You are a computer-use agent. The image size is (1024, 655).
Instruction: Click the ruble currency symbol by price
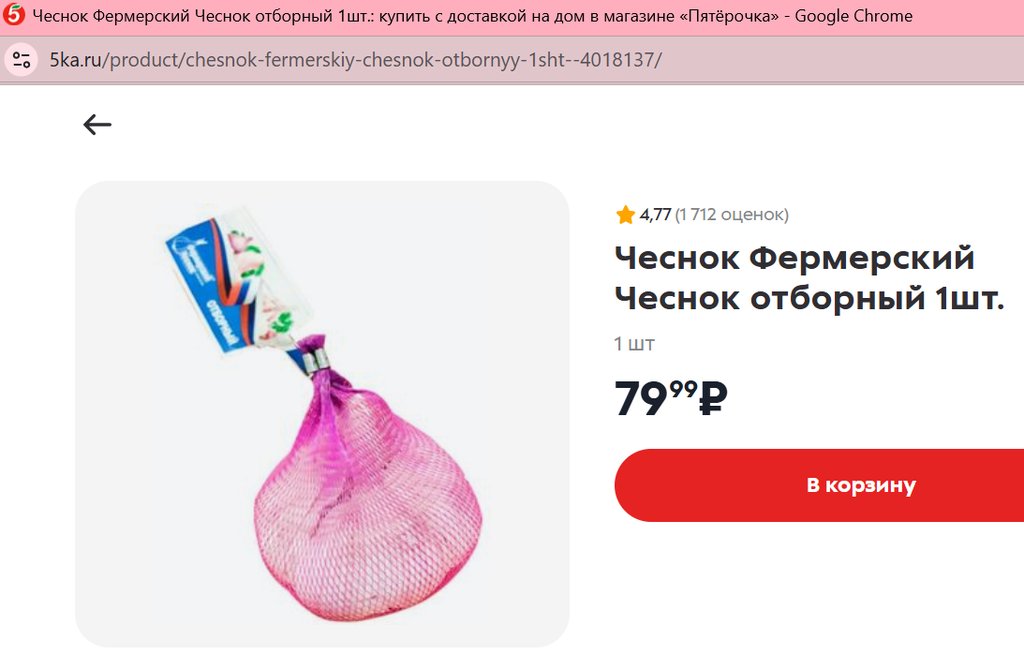click(713, 398)
